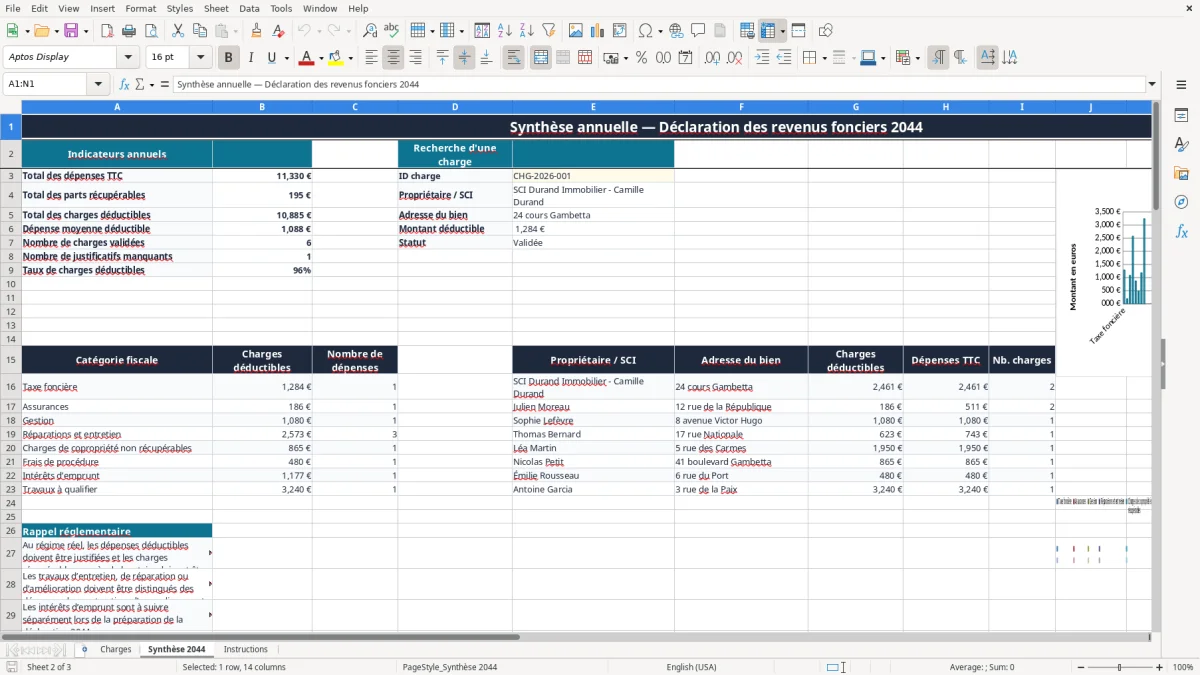
Task: Format as percent
Action: tap(641, 58)
